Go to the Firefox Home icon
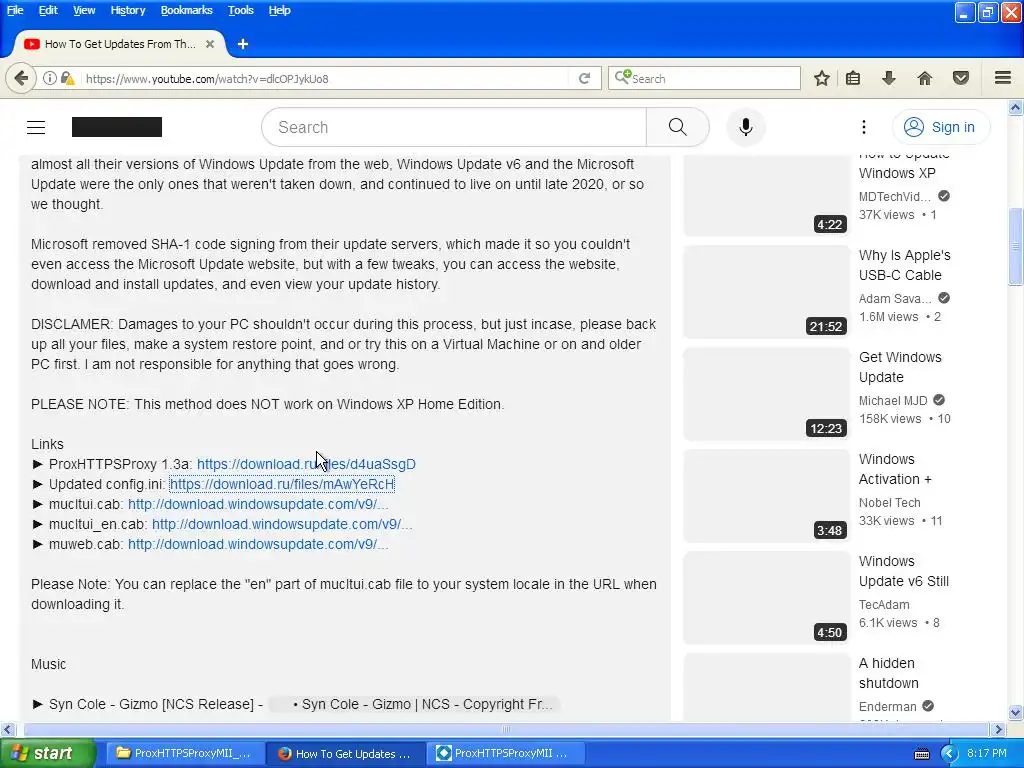The width and height of the screenshot is (1024, 768). click(925, 78)
